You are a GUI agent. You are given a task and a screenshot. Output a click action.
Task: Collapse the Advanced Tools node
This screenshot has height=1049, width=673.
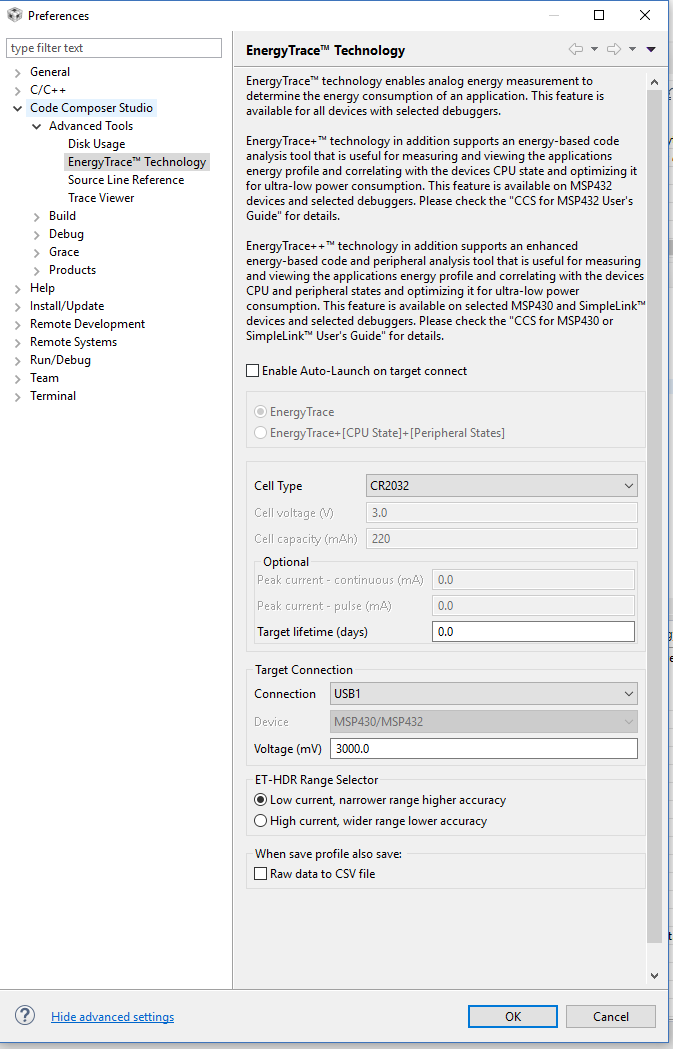(x=36, y=126)
